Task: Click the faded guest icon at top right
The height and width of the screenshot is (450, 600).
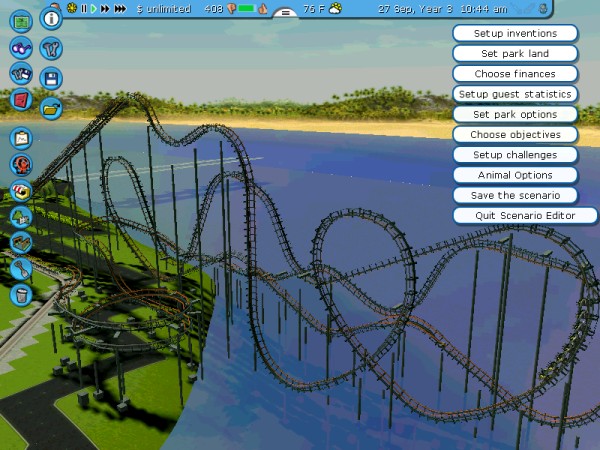Action: pyautogui.click(x=543, y=8)
